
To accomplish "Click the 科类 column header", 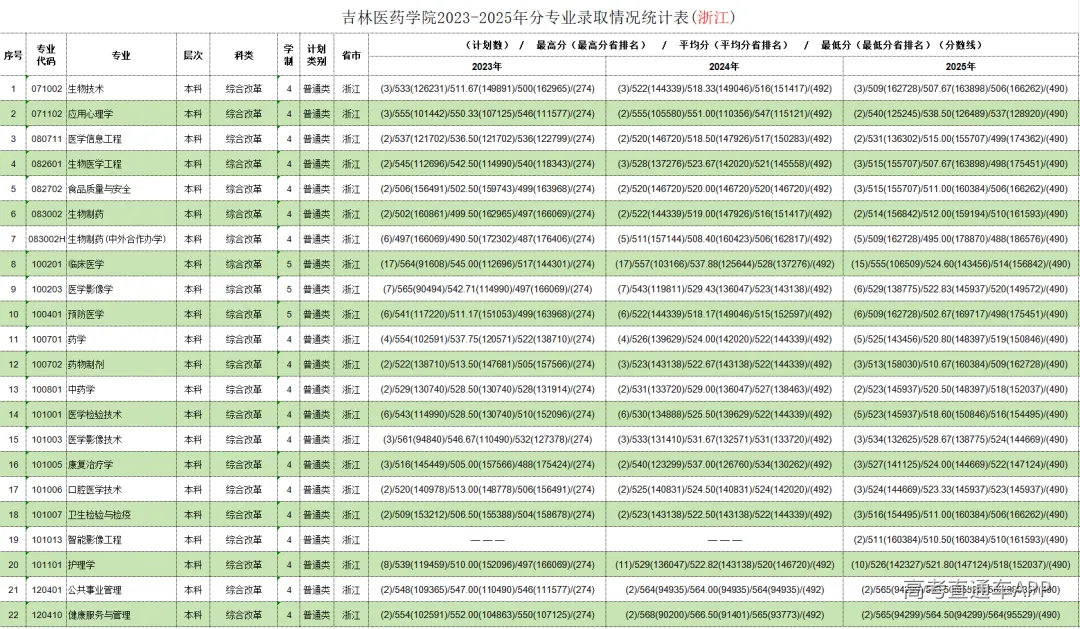I will [244, 55].
